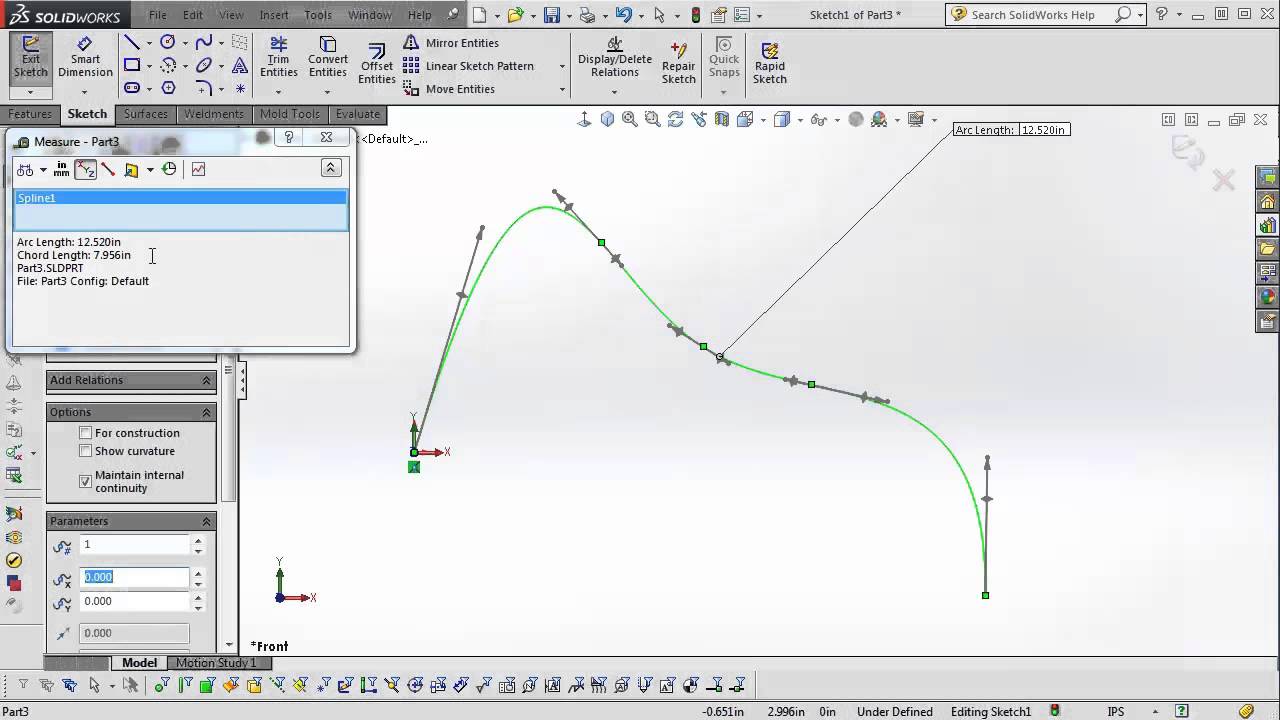Click Repair Sketch tool
Screen dimensions: 1280x720
coord(678,63)
